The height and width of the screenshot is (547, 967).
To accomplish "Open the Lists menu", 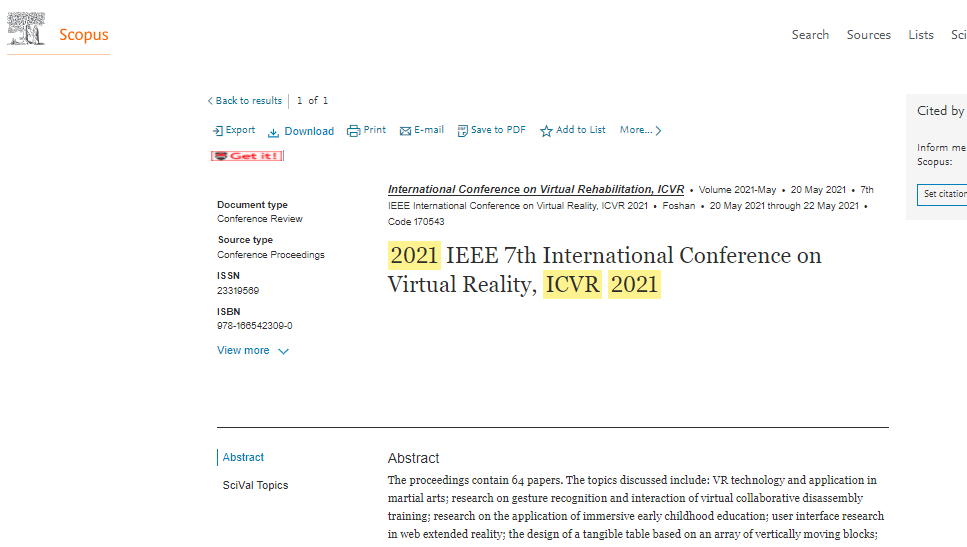I will click(921, 35).
